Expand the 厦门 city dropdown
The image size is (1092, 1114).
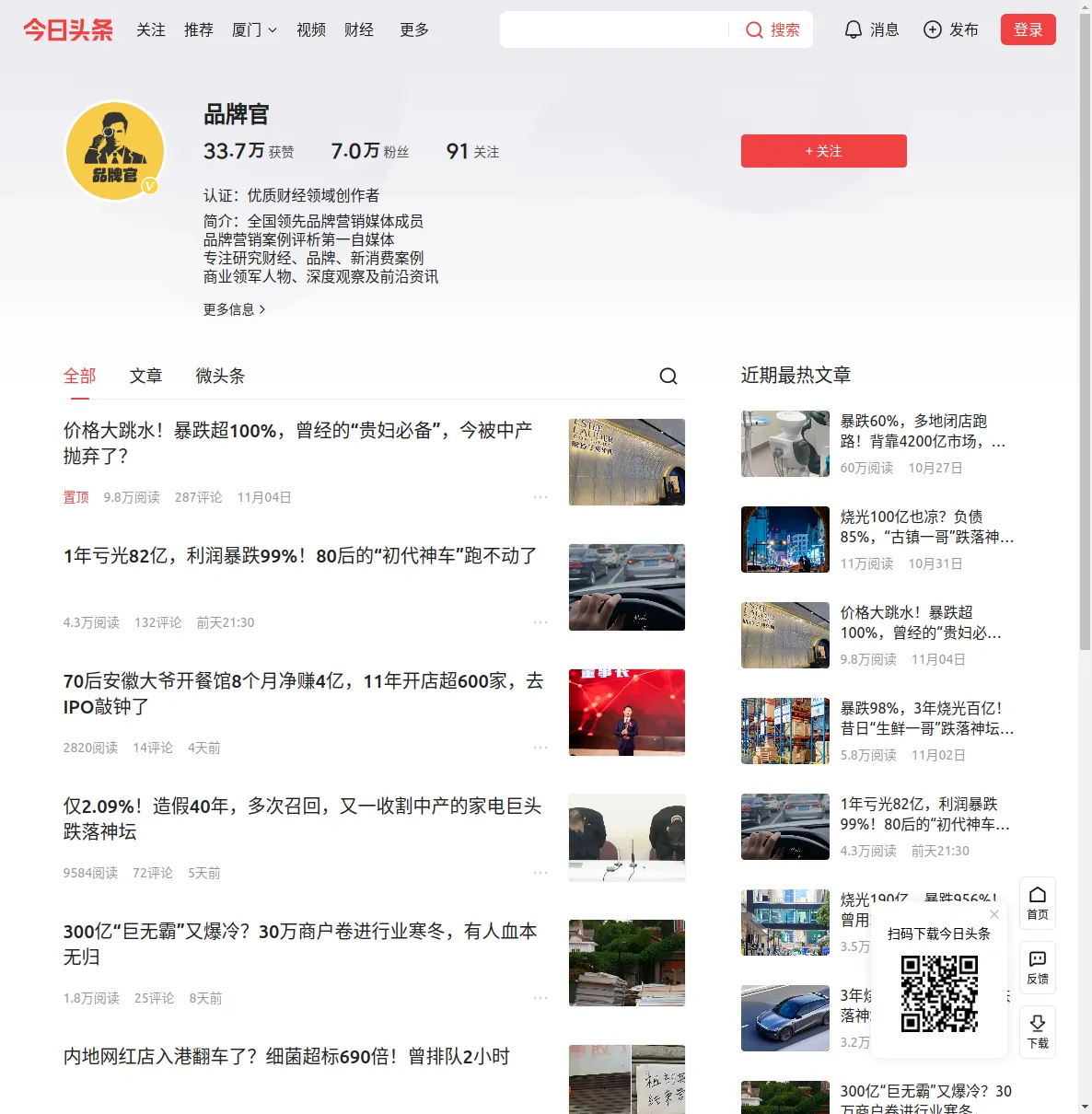(x=254, y=30)
